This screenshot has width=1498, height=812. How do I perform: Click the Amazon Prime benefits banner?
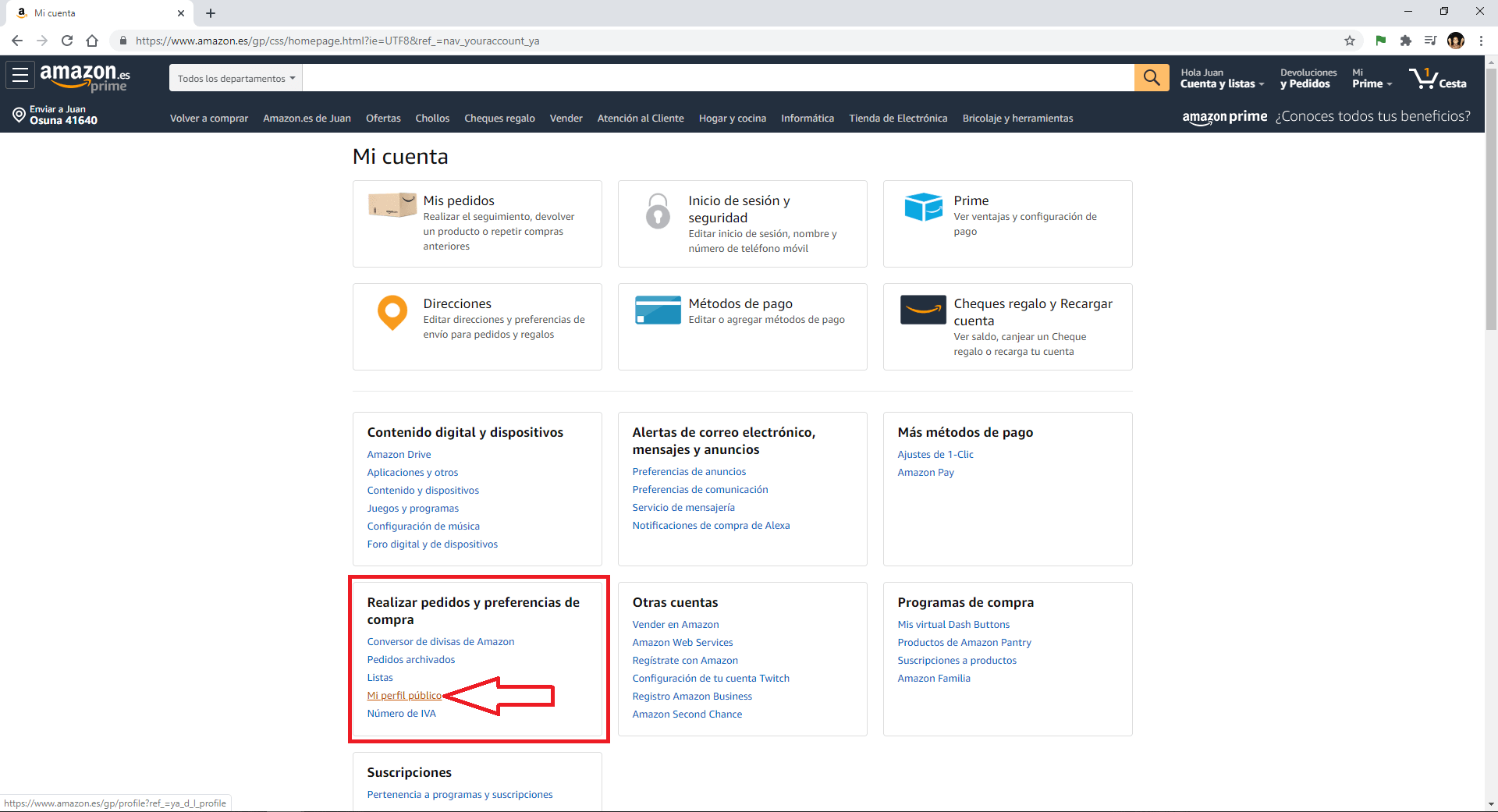[1326, 116]
